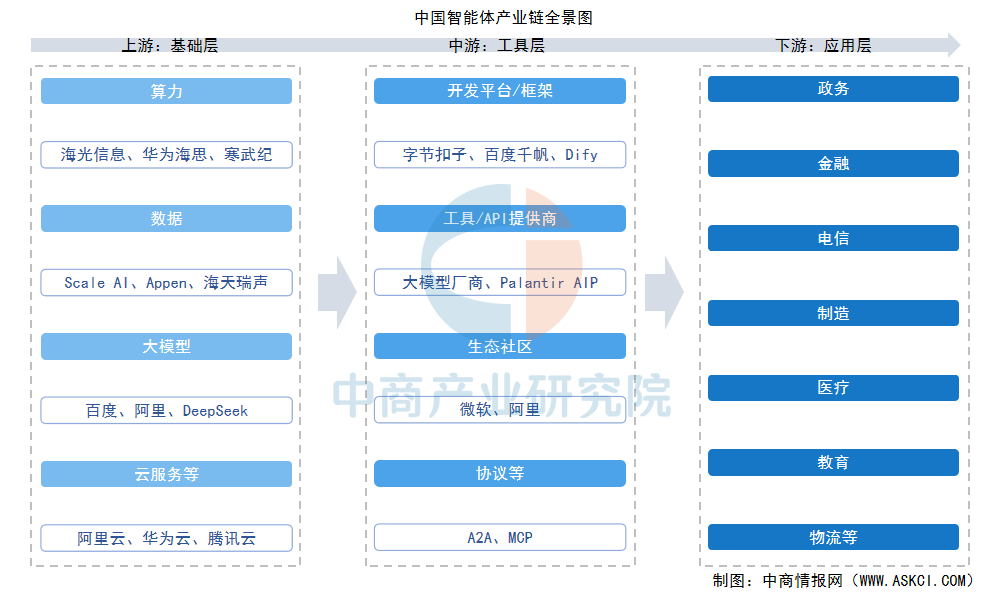
Task: Click the 上游：基础层 column label
Action: 169,45
